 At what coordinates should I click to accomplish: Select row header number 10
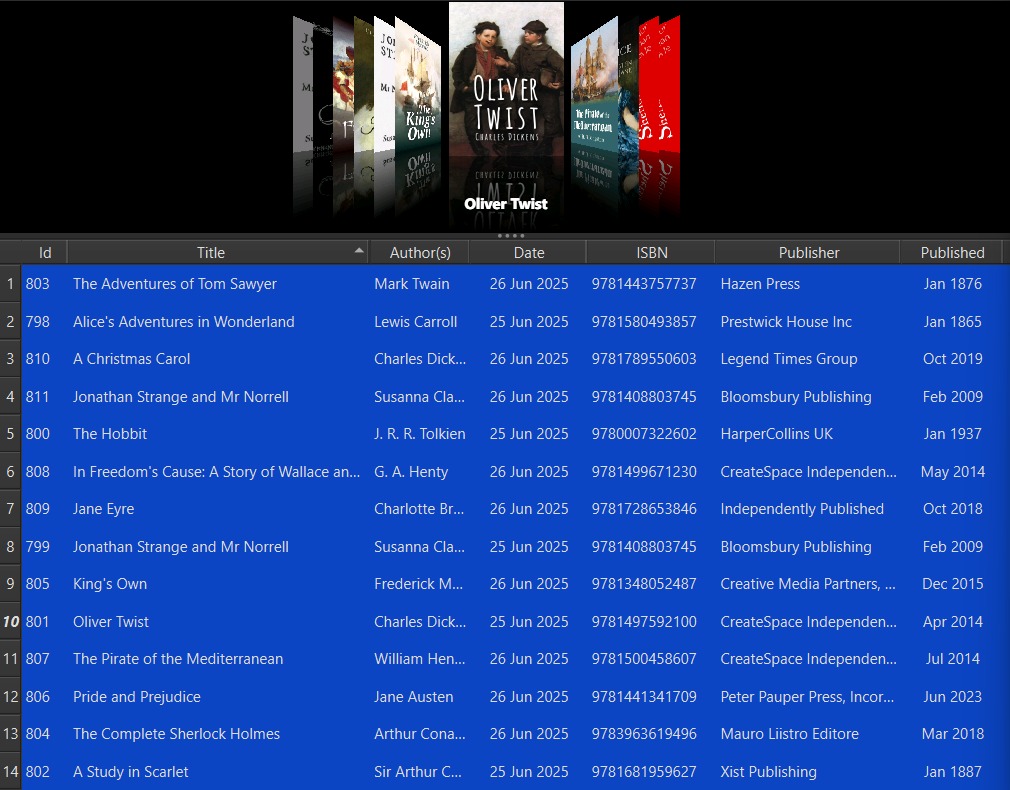coord(10,622)
